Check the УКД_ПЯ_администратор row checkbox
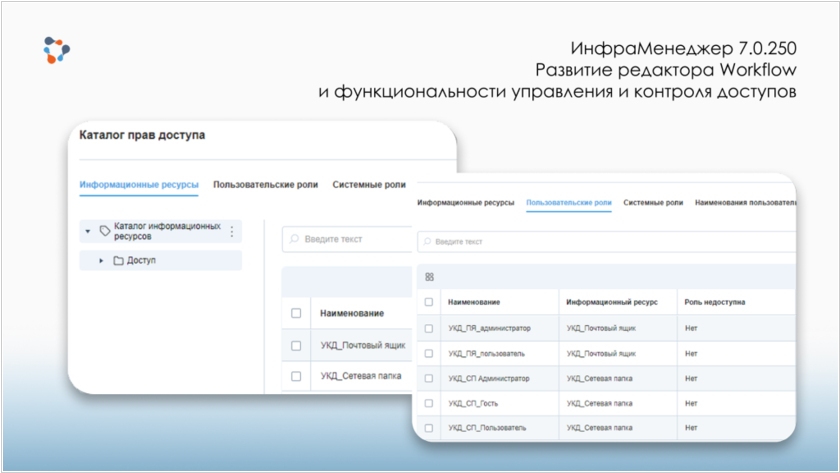Image resolution: width=840 pixels, height=473 pixels. [x=429, y=328]
